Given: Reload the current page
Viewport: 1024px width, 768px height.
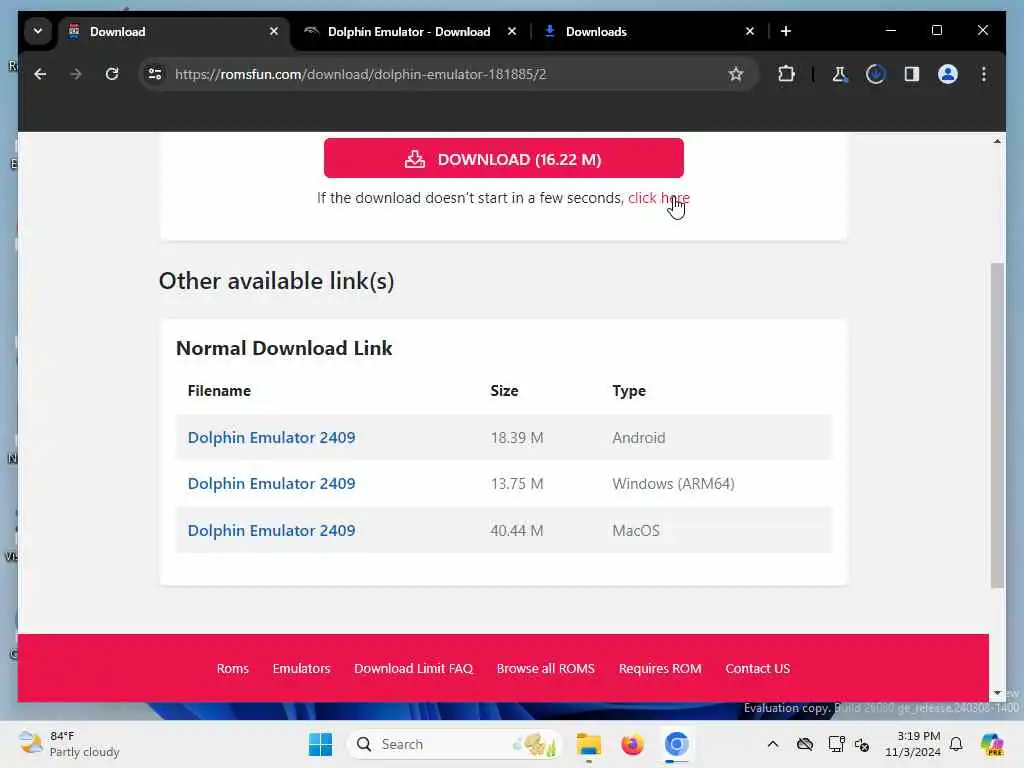Looking at the screenshot, I should [112, 74].
